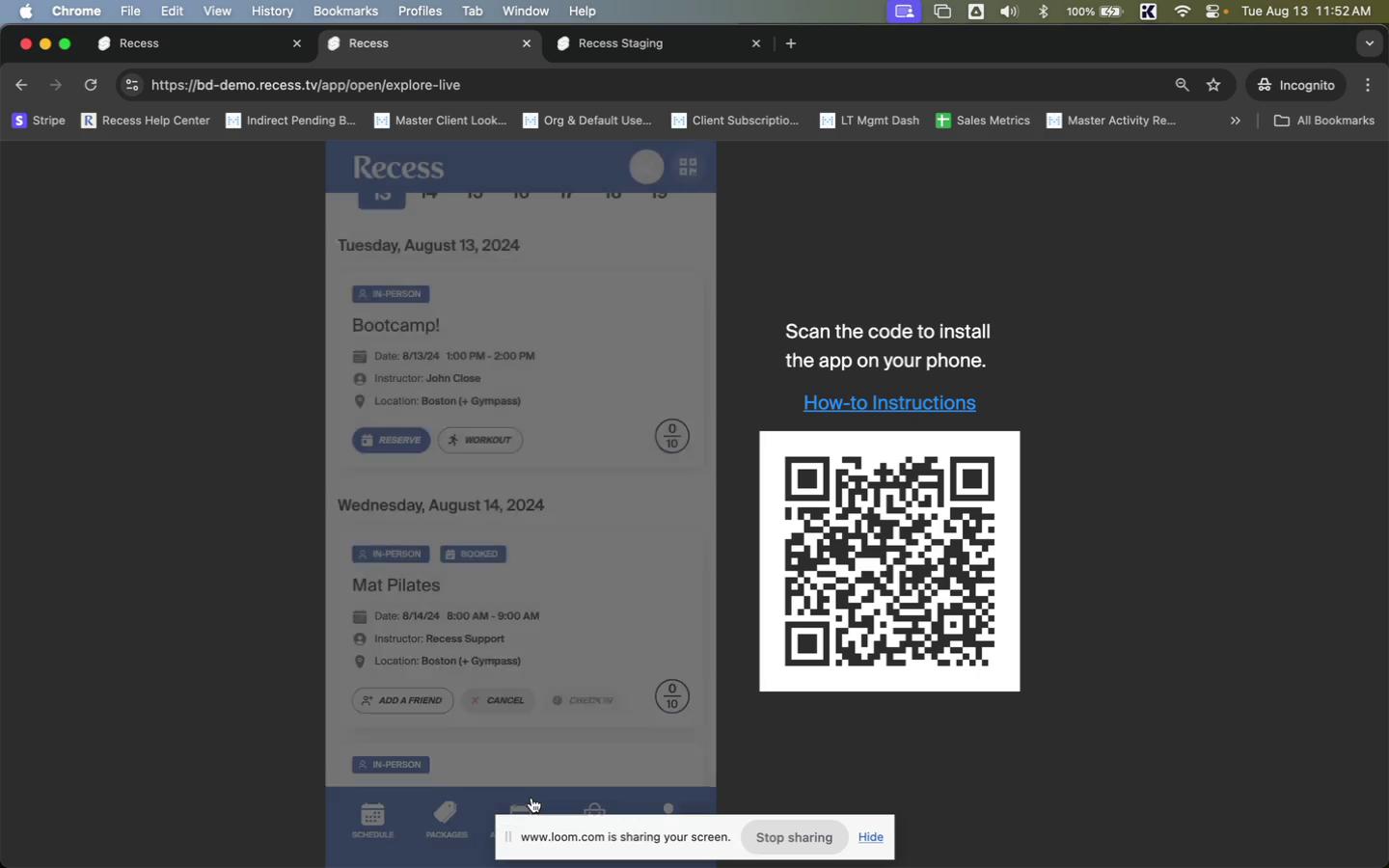
Task: Click the Booked badge on Mat Pilates
Action: [x=473, y=554]
